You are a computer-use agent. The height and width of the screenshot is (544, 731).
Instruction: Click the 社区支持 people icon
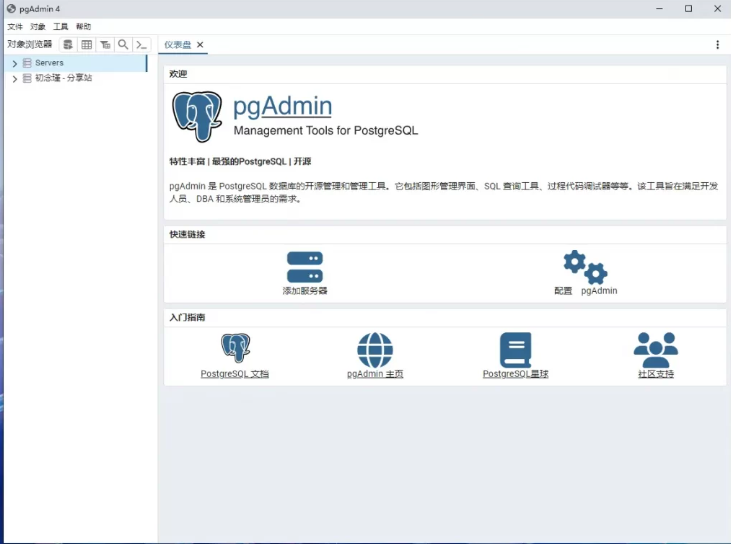656,350
